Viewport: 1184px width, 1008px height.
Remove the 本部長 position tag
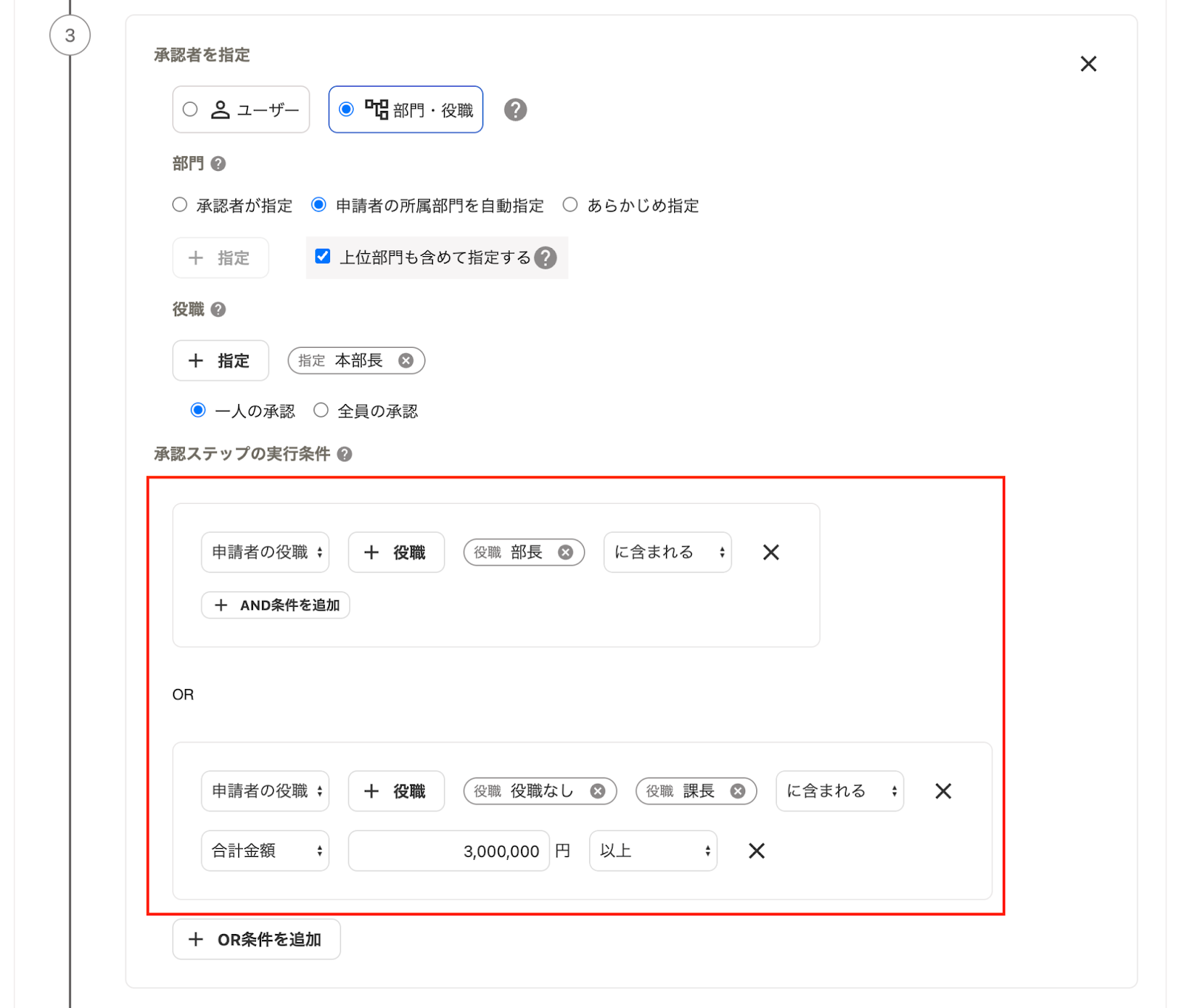click(x=406, y=360)
